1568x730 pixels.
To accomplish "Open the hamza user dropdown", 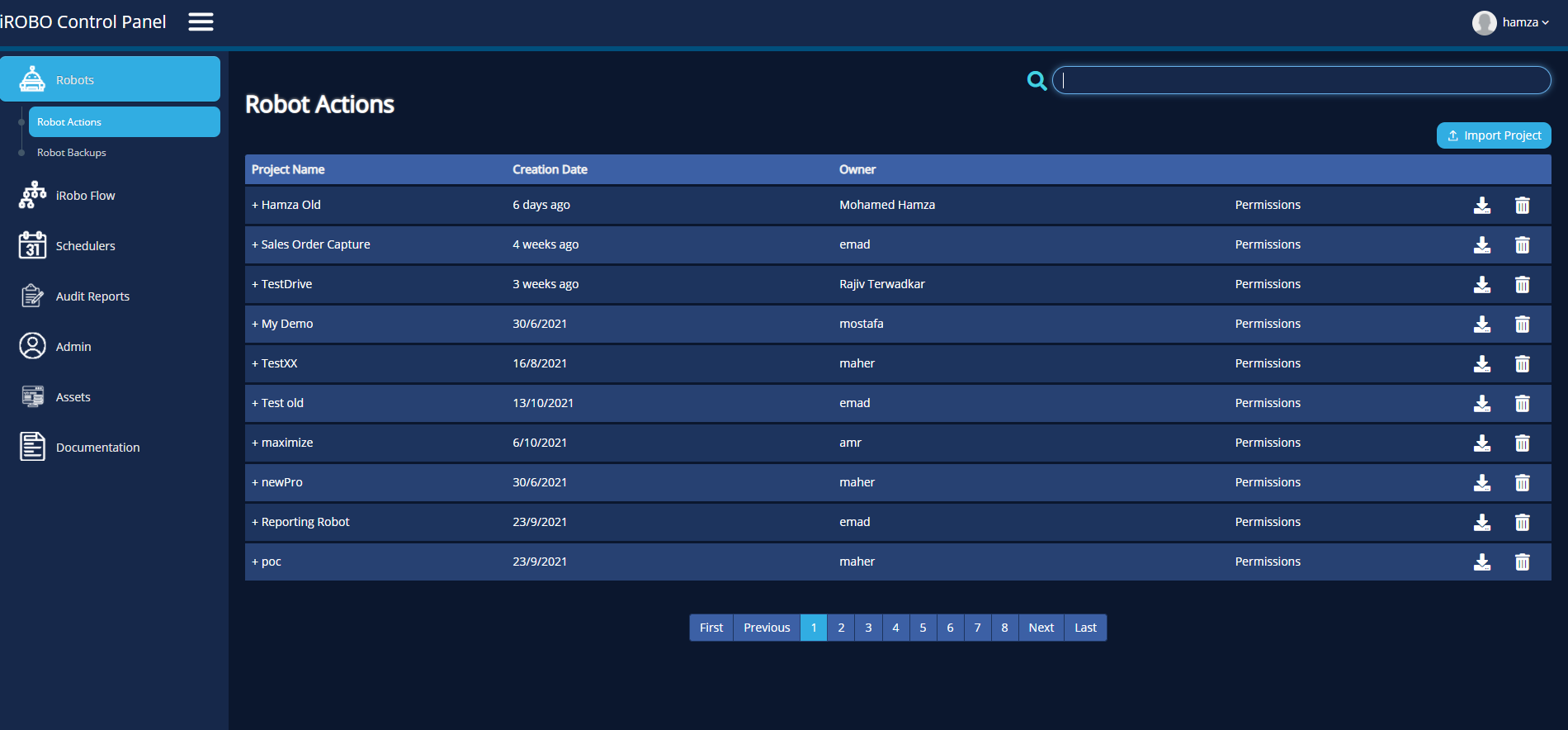I will (1511, 22).
